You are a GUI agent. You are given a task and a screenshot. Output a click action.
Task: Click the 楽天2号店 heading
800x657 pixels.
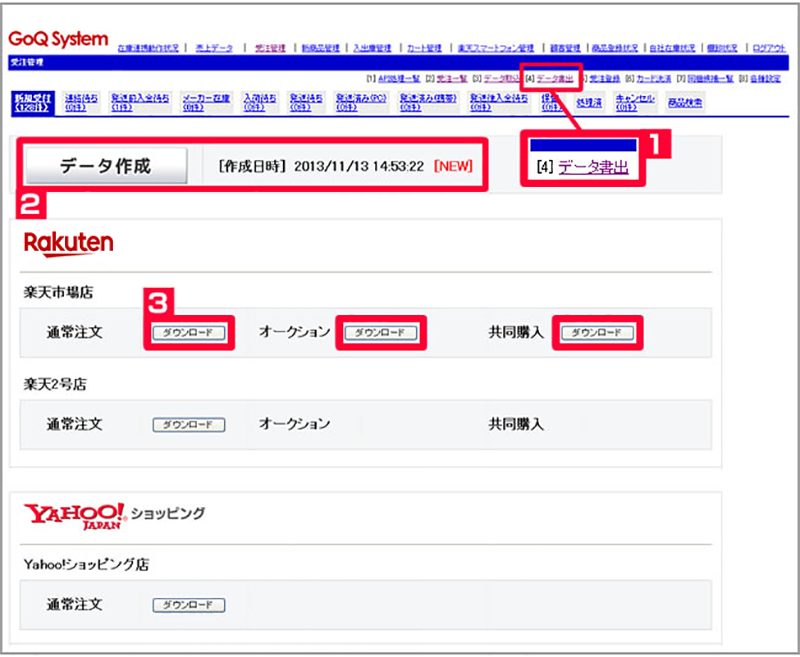[x=55, y=384]
